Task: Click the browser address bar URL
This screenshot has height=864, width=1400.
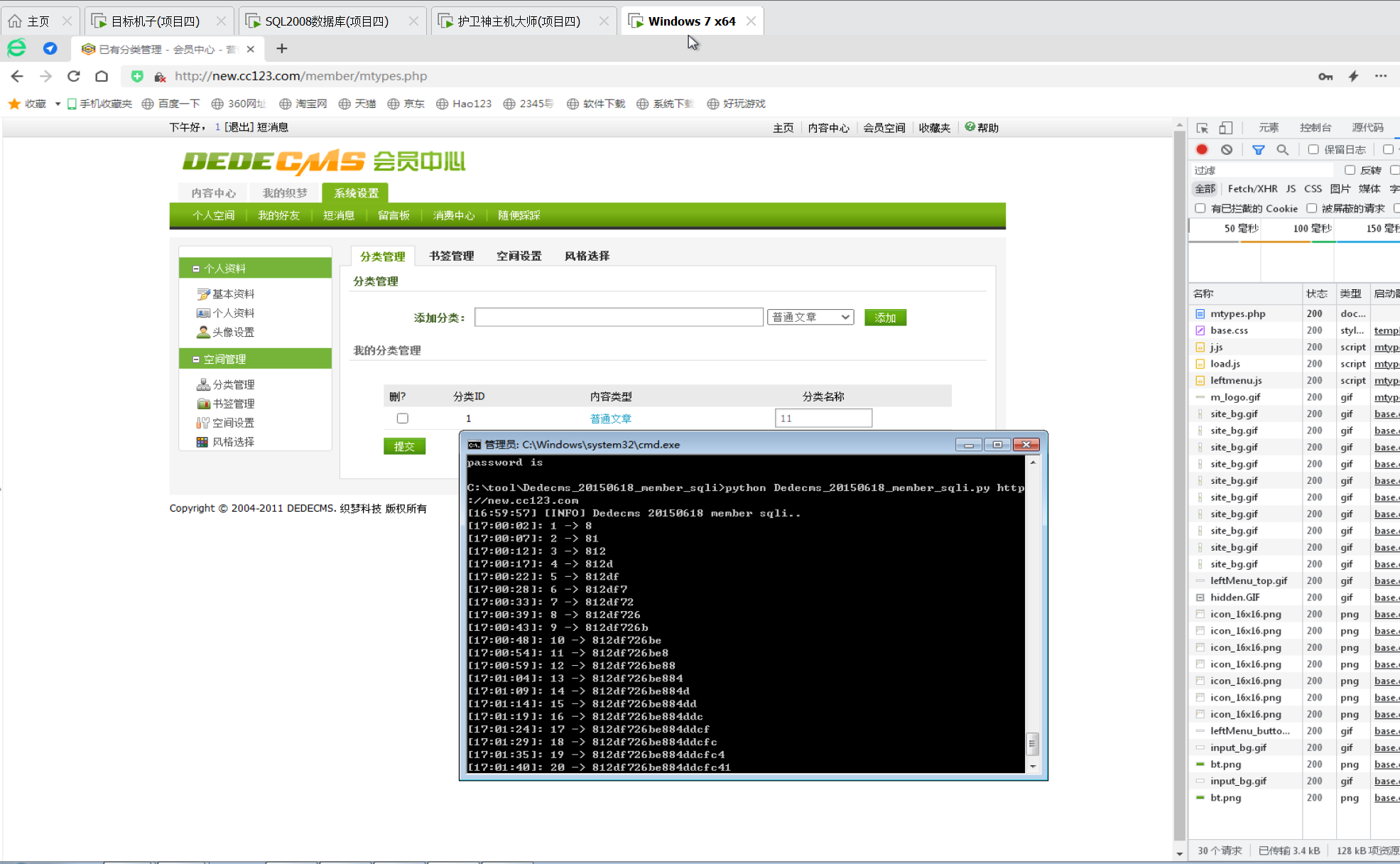Action: pyautogui.click(x=300, y=76)
